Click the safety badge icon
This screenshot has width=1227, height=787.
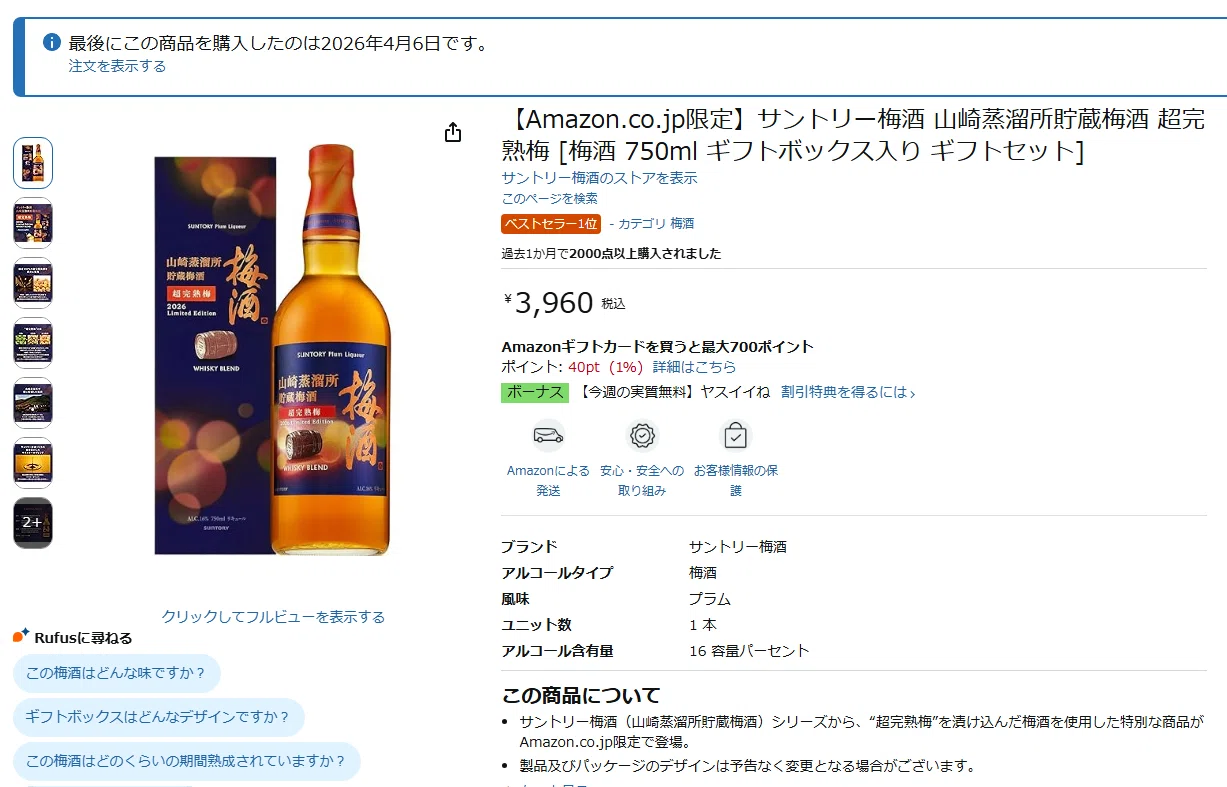coord(642,436)
